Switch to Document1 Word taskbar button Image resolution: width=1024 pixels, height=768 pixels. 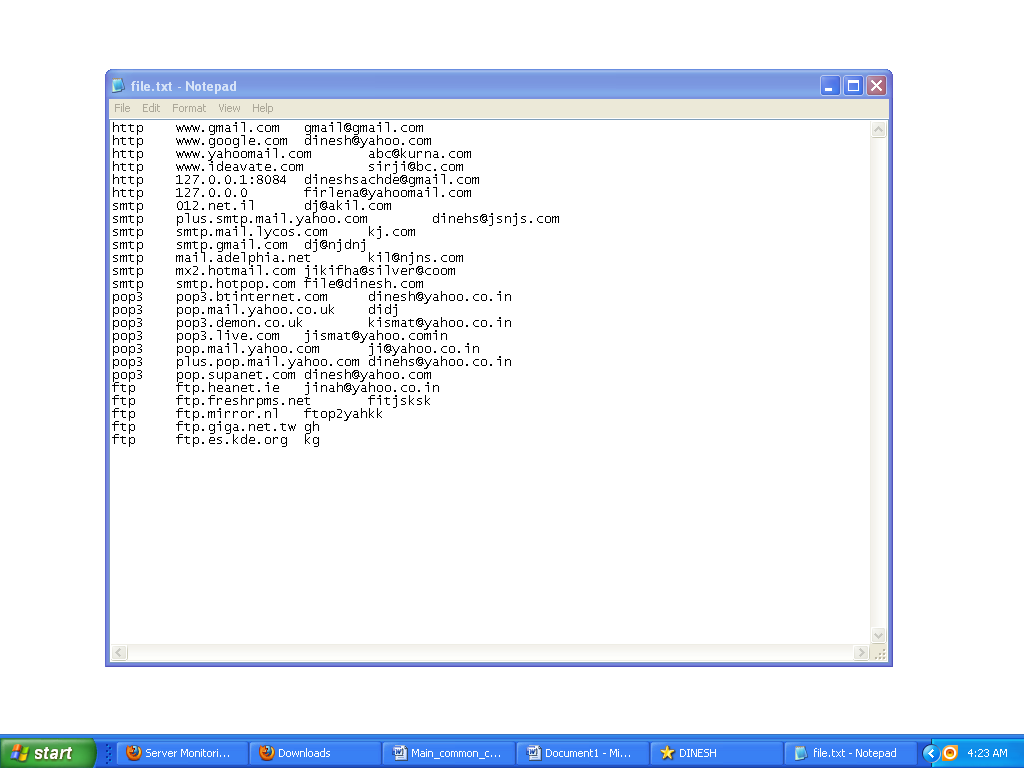(583, 753)
